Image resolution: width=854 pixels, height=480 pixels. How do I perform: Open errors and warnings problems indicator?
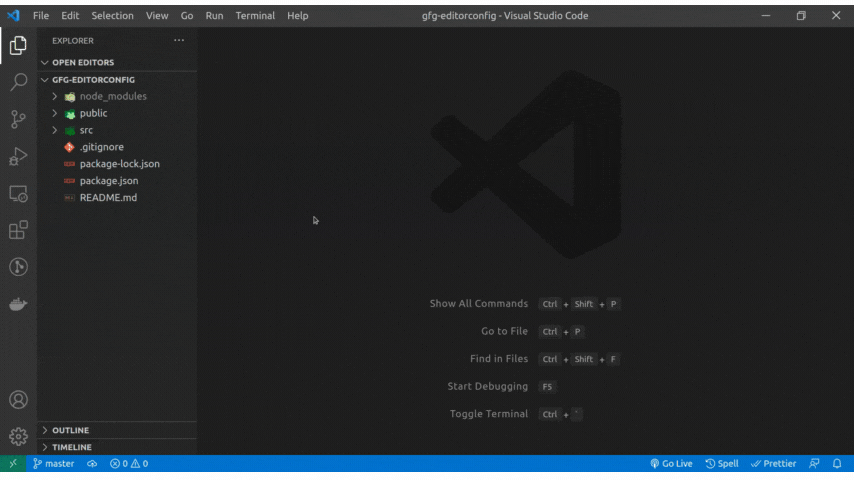129,464
